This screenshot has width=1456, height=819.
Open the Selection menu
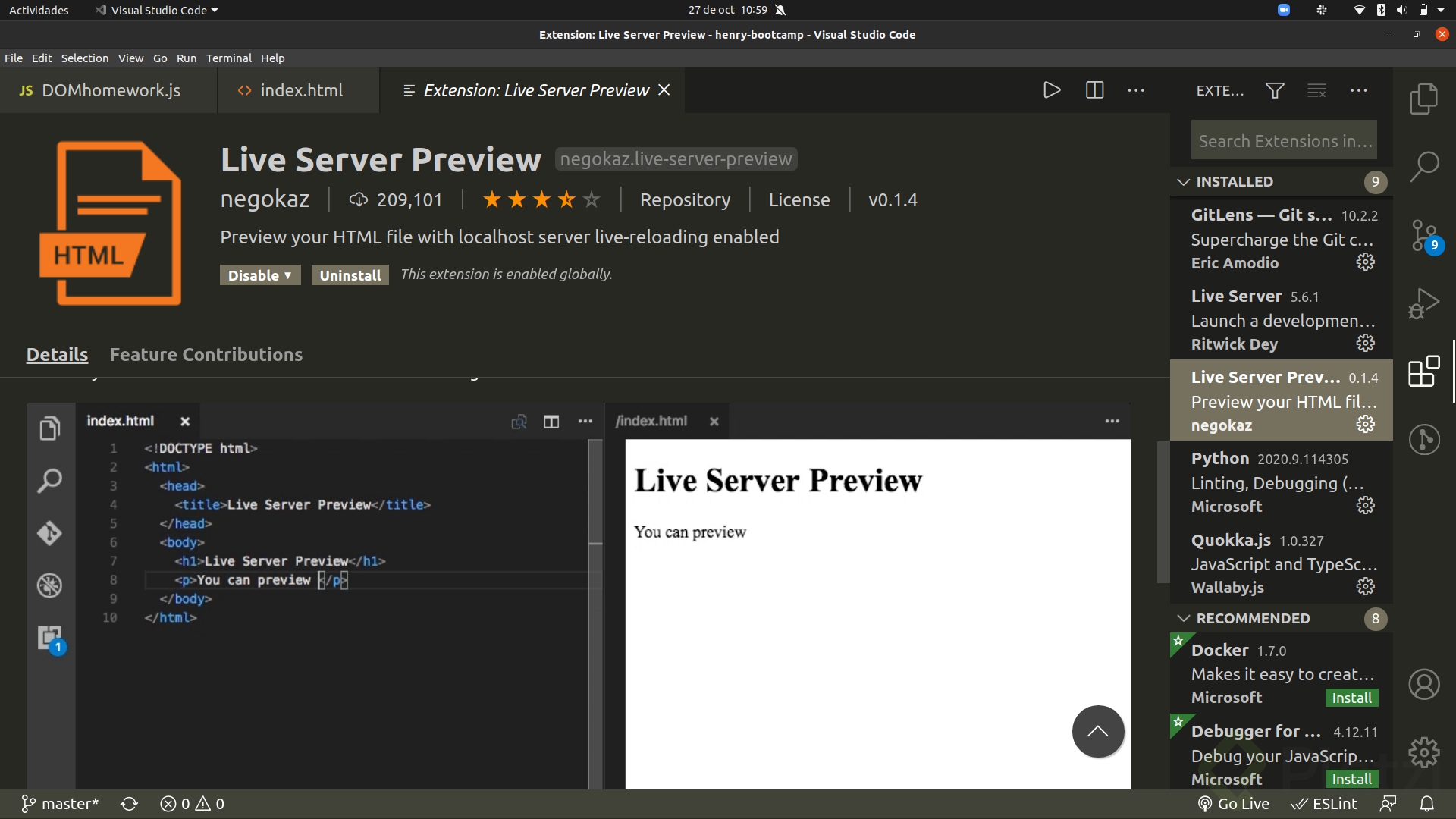click(85, 58)
